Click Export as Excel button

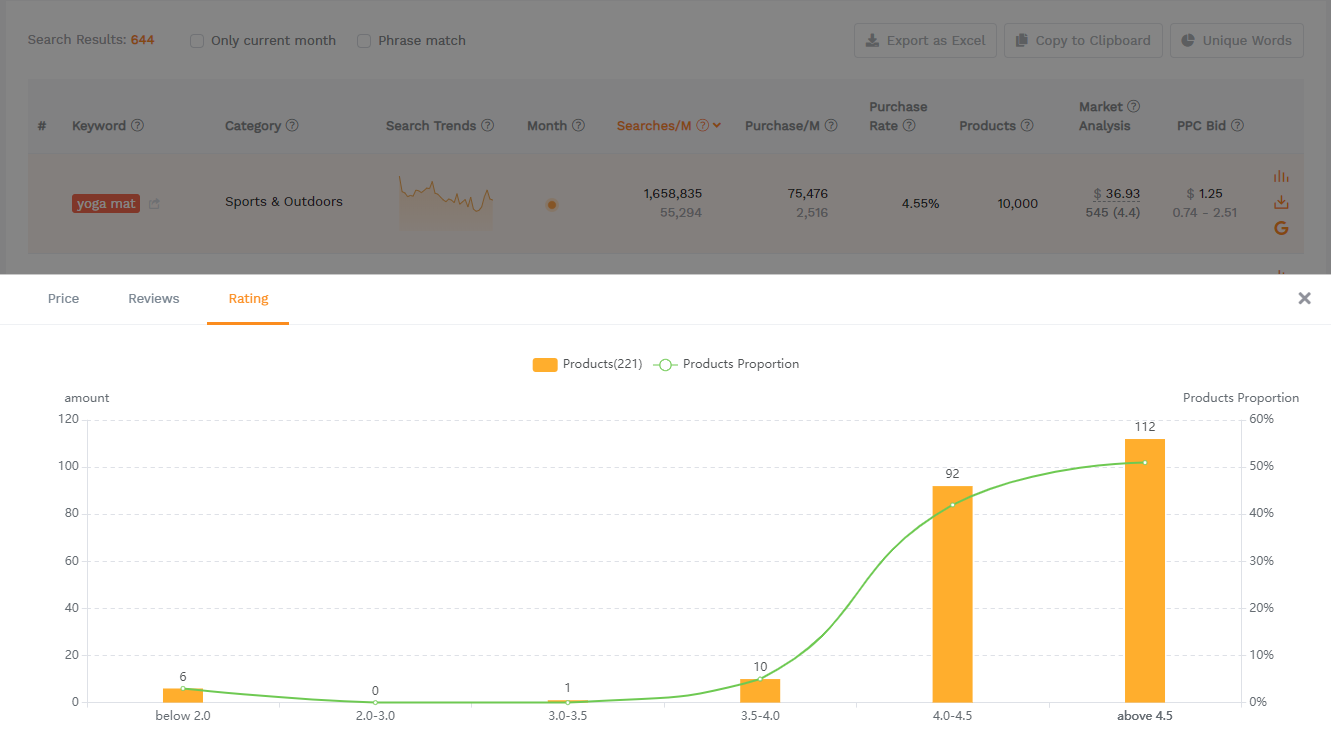[x=925, y=41]
